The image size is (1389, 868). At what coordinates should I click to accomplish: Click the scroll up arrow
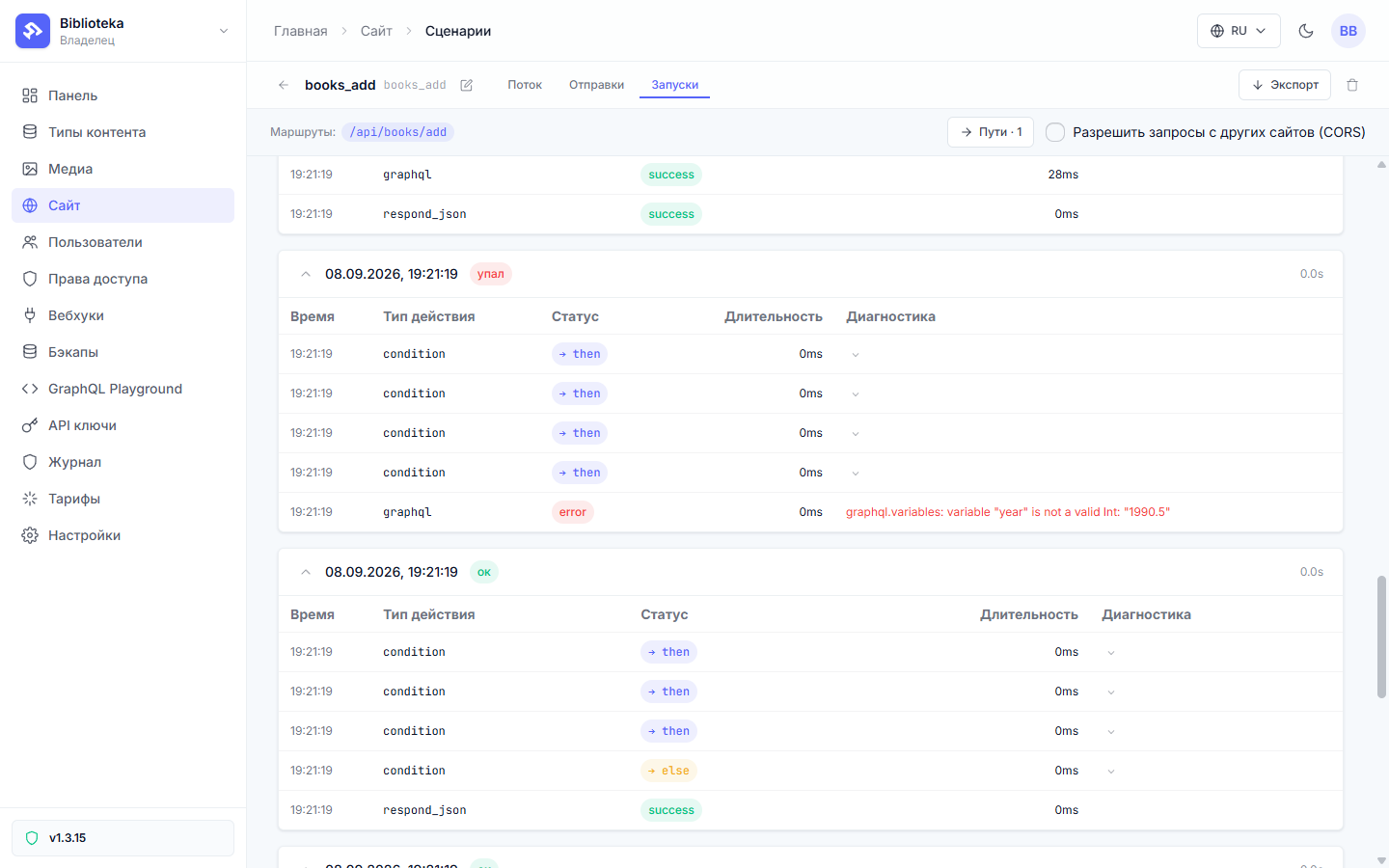point(1381,164)
